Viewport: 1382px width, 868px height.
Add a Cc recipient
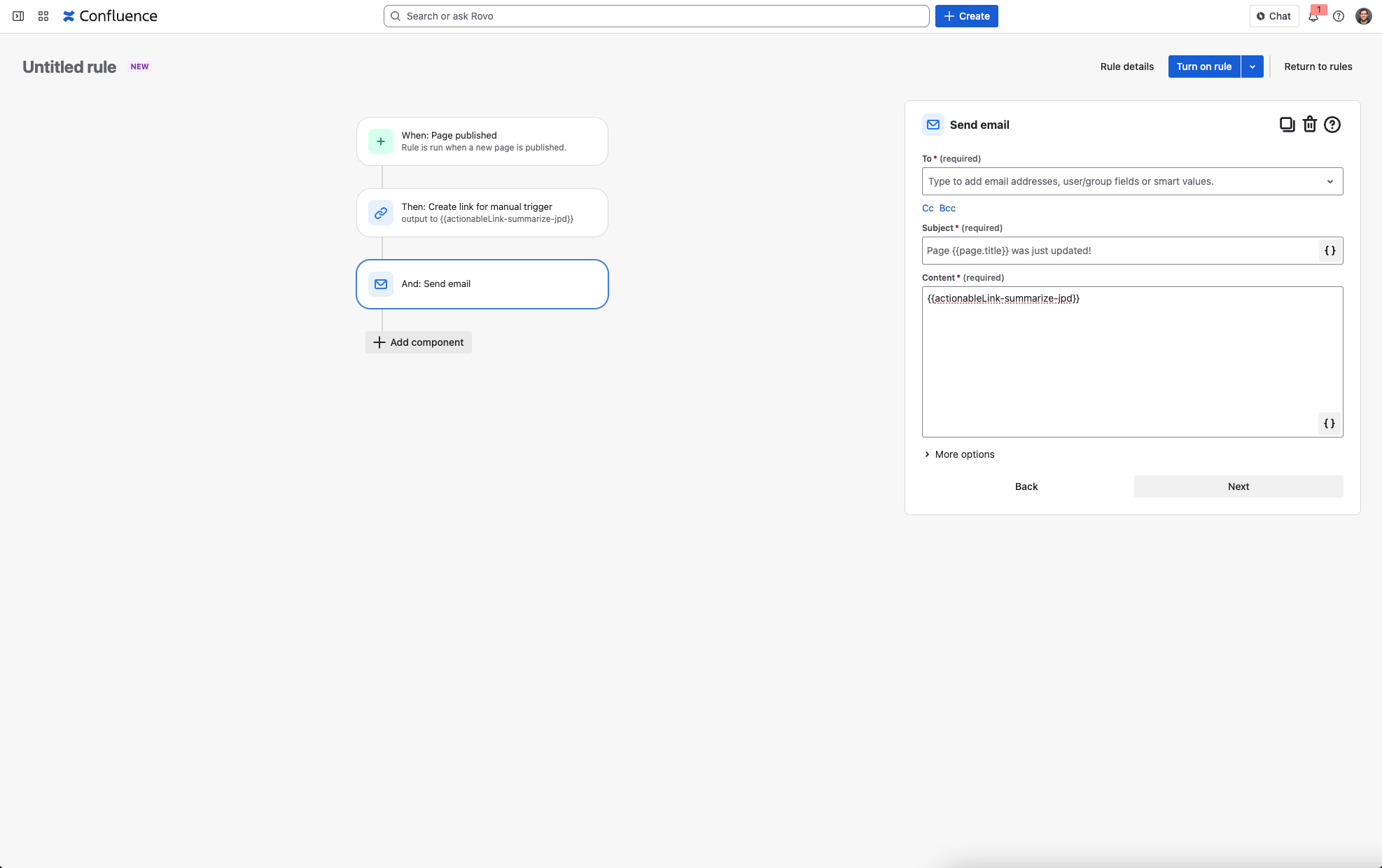point(928,208)
